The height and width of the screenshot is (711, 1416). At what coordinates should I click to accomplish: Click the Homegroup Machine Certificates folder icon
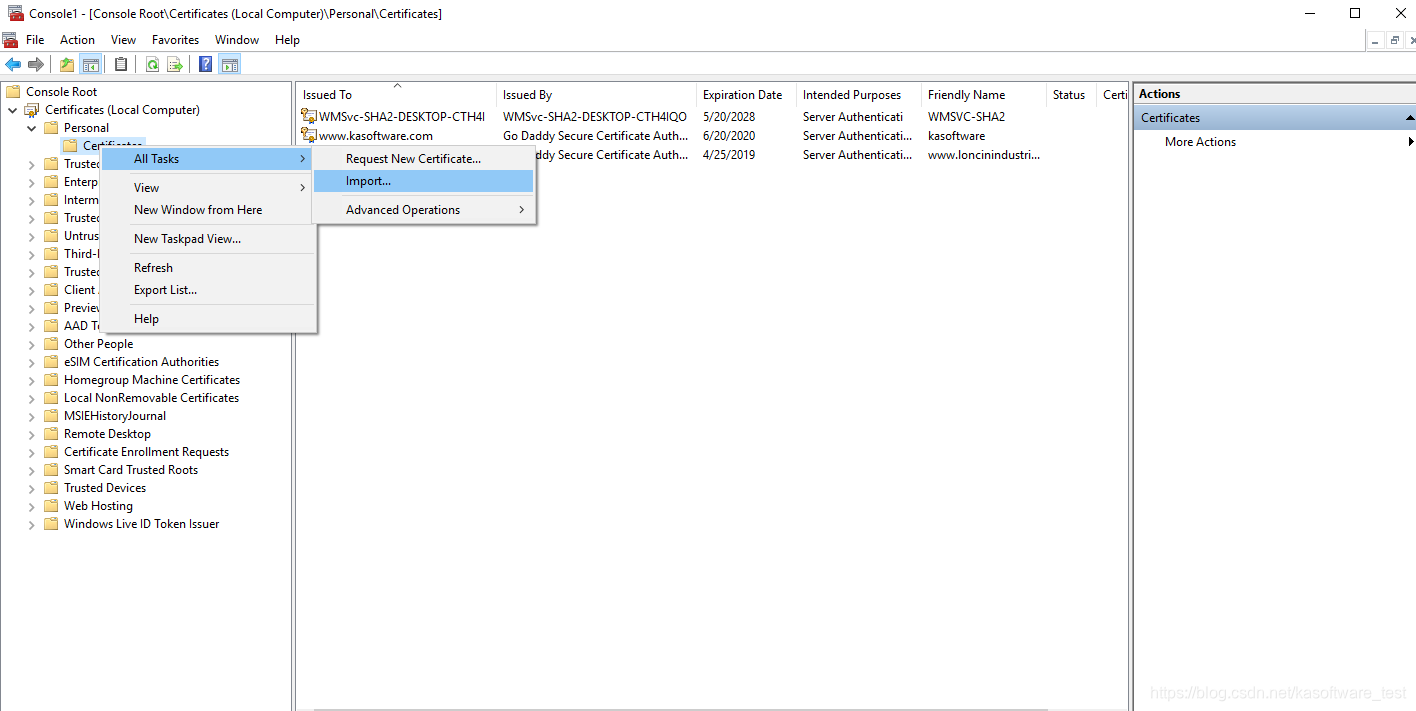[51, 380]
